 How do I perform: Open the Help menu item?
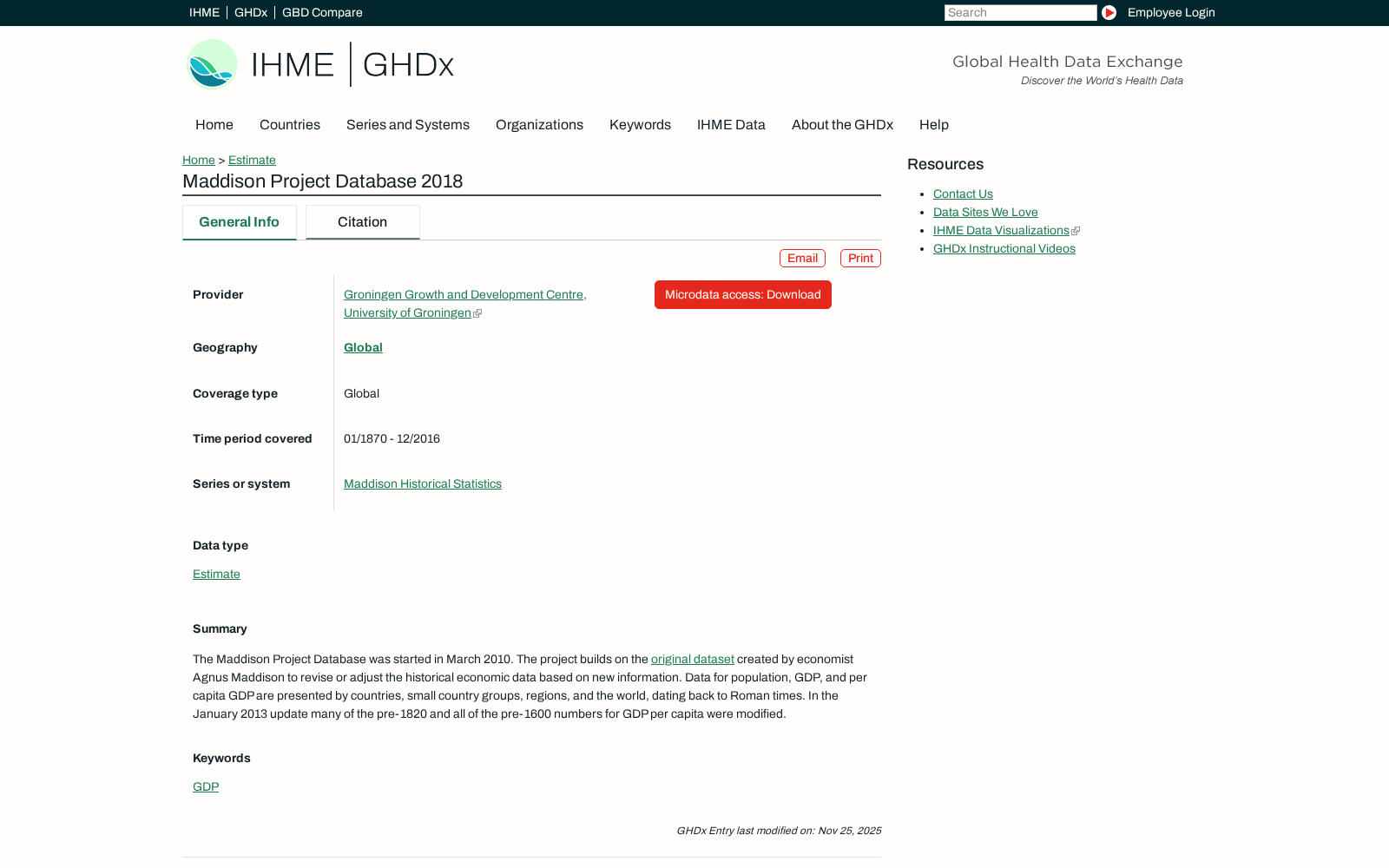934,125
